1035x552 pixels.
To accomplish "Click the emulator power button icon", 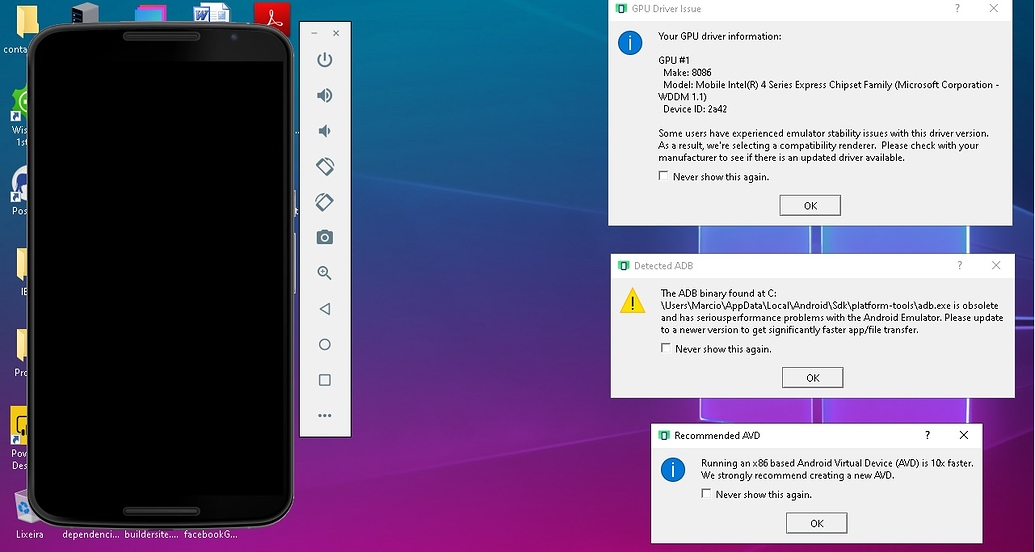I will (x=324, y=60).
